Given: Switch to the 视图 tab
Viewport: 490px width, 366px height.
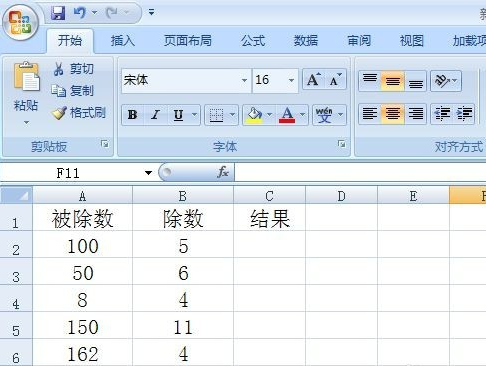Looking at the screenshot, I should [x=412, y=41].
